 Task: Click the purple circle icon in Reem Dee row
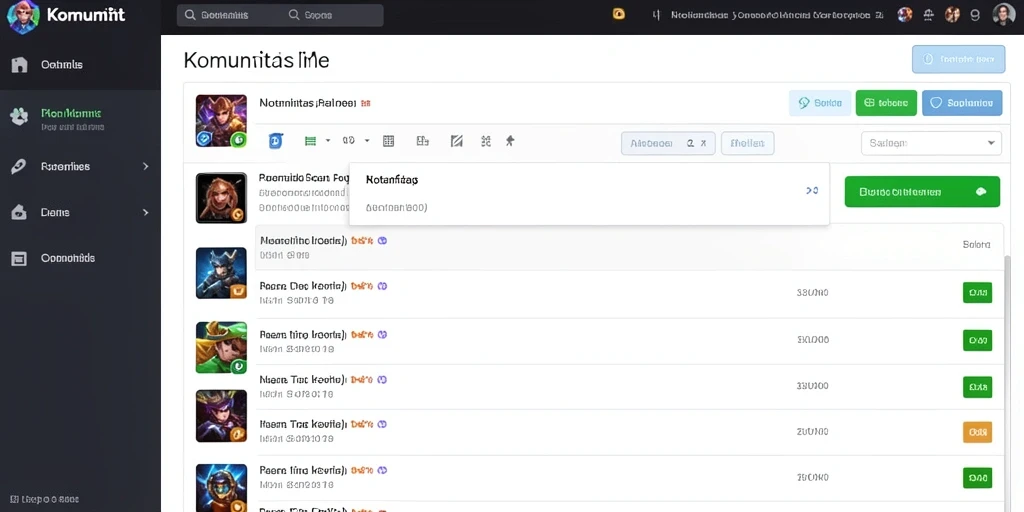point(382,285)
